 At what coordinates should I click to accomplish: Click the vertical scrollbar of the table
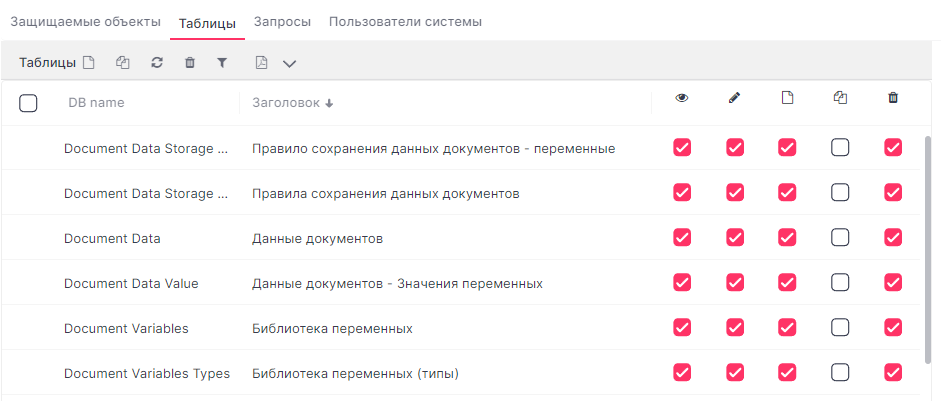point(927,249)
